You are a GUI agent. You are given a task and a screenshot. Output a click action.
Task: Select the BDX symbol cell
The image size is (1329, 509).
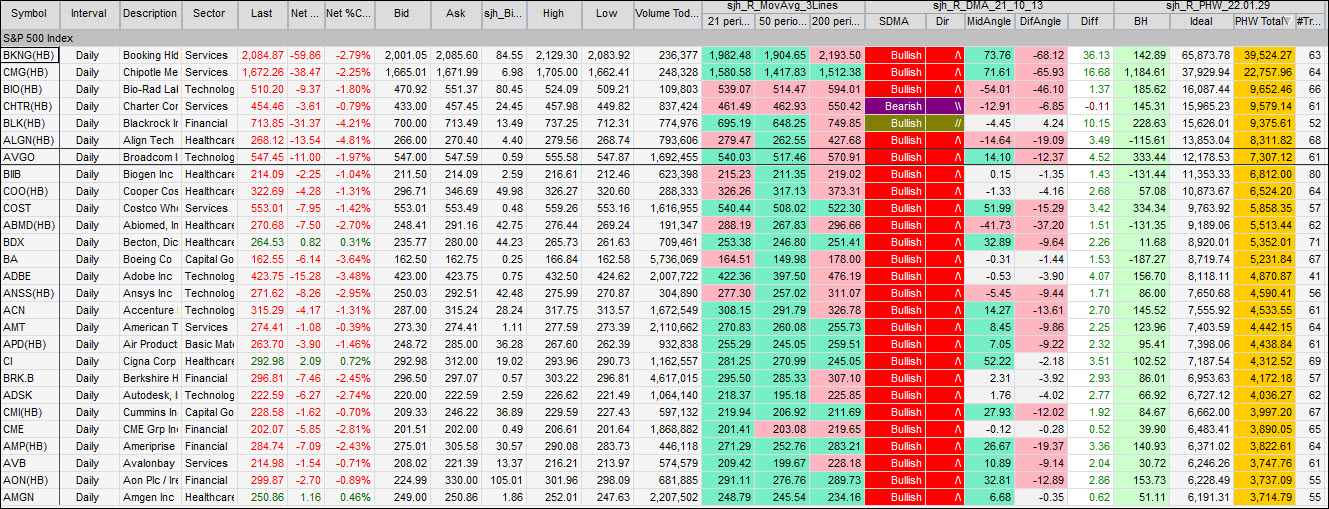(x=30, y=242)
